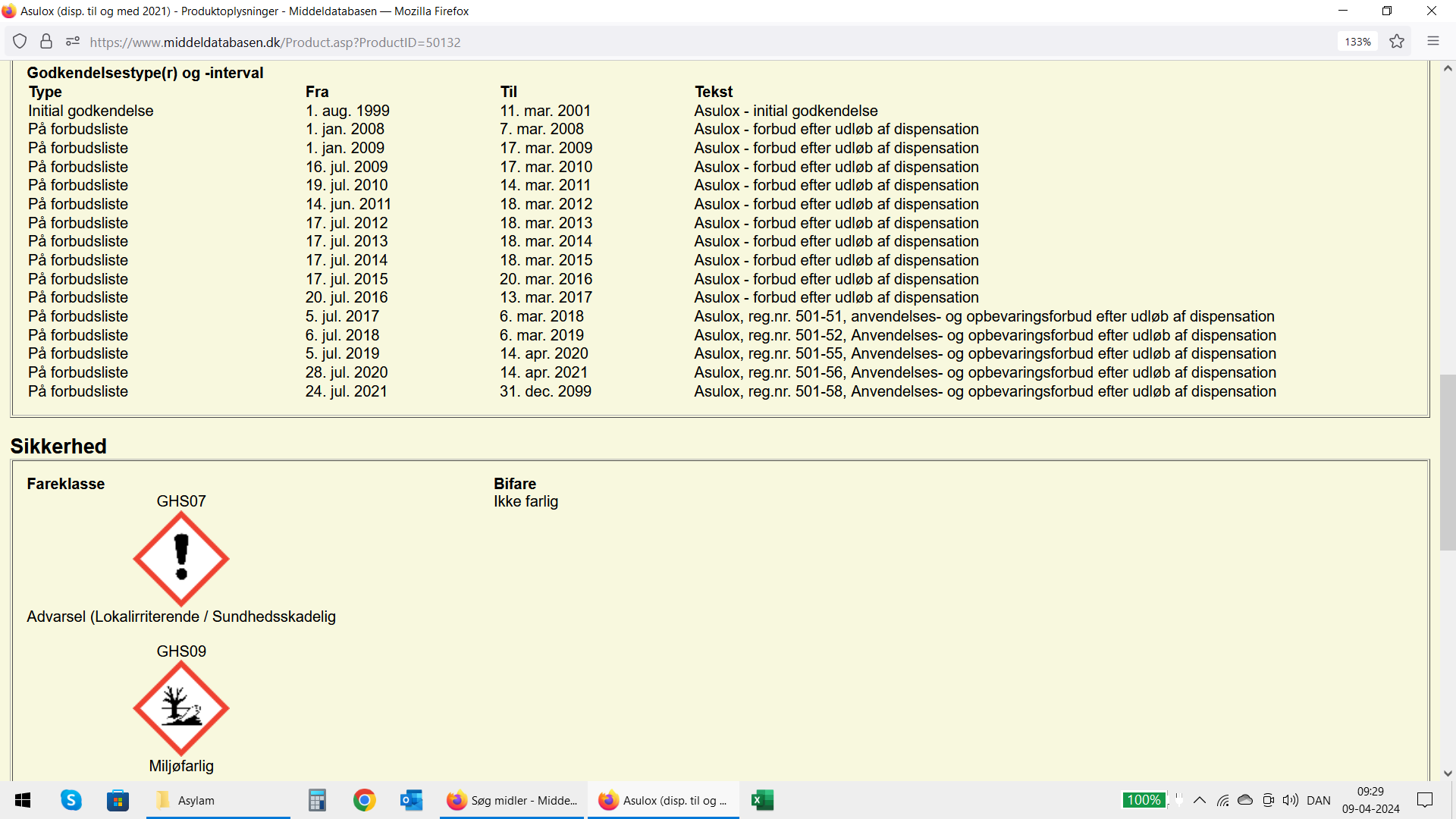Open site permissions icon in address bar

click(73, 42)
